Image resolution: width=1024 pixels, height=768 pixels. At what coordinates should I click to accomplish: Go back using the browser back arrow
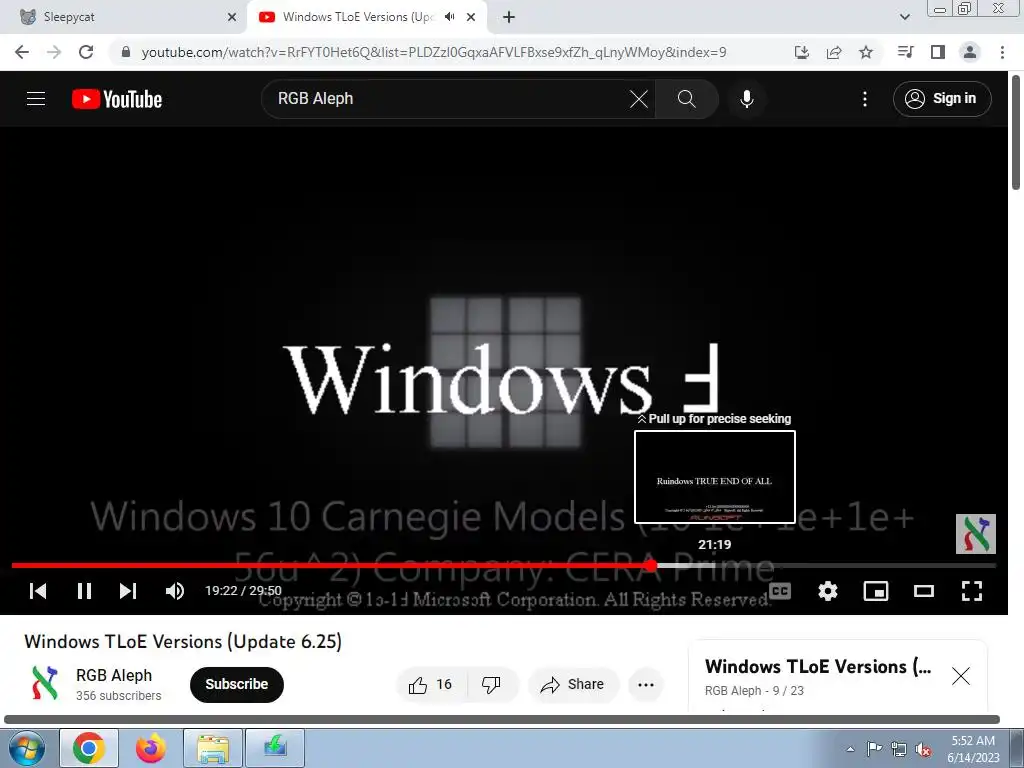tap(22, 52)
